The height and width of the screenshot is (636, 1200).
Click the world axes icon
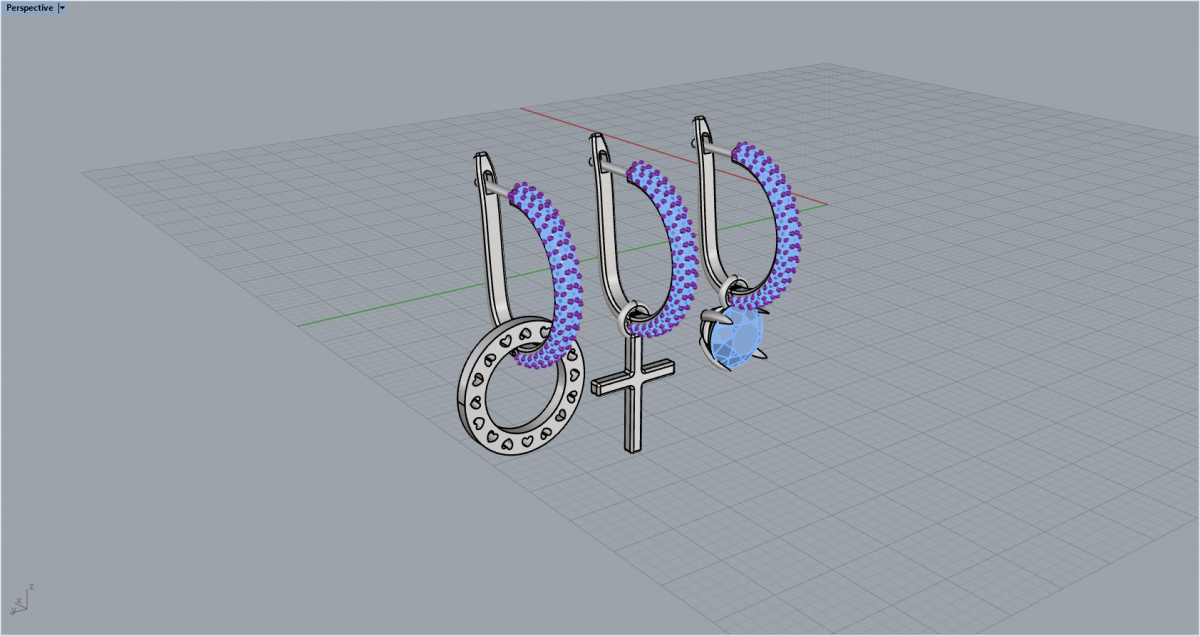pyautogui.click(x=20, y=600)
